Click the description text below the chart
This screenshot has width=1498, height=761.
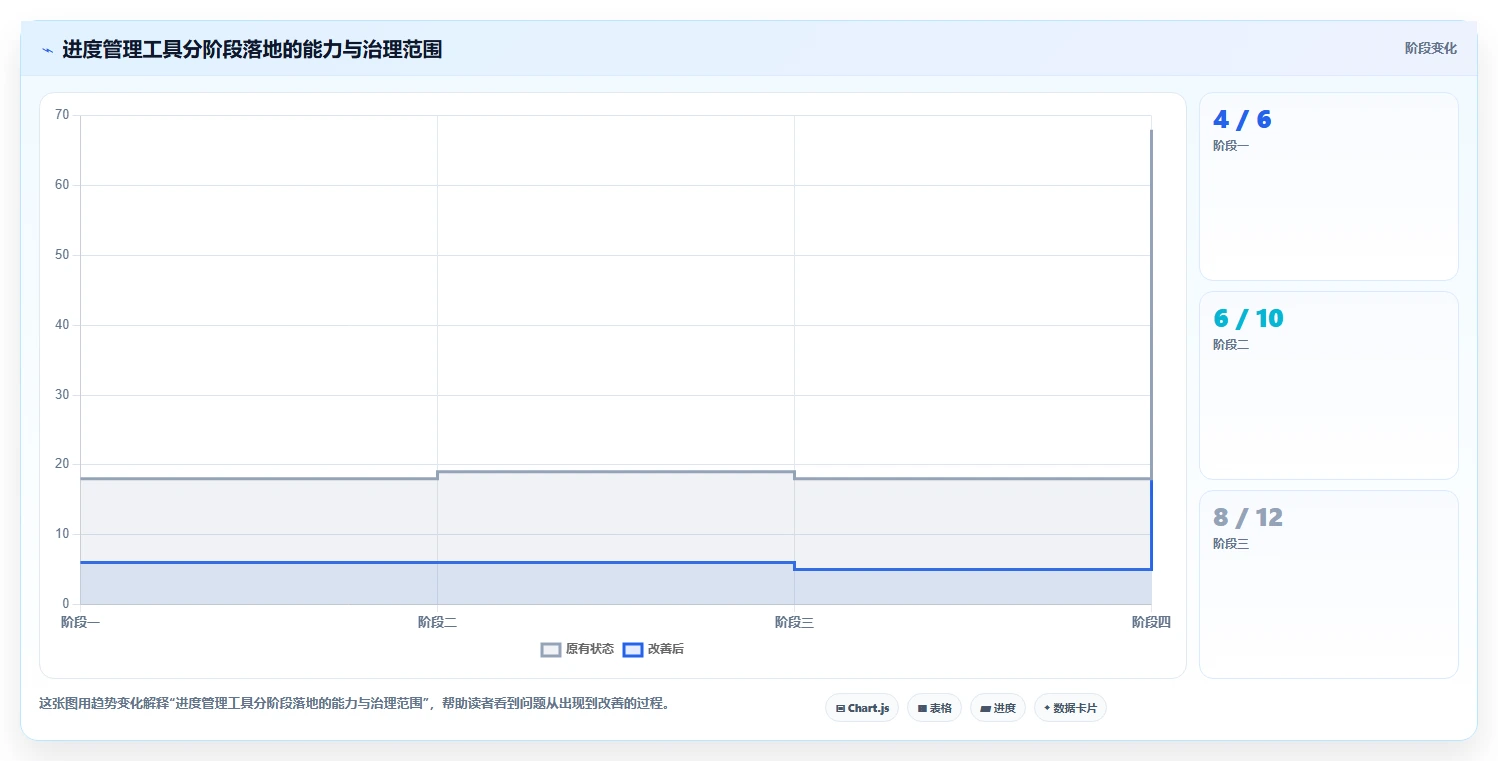(354, 704)
